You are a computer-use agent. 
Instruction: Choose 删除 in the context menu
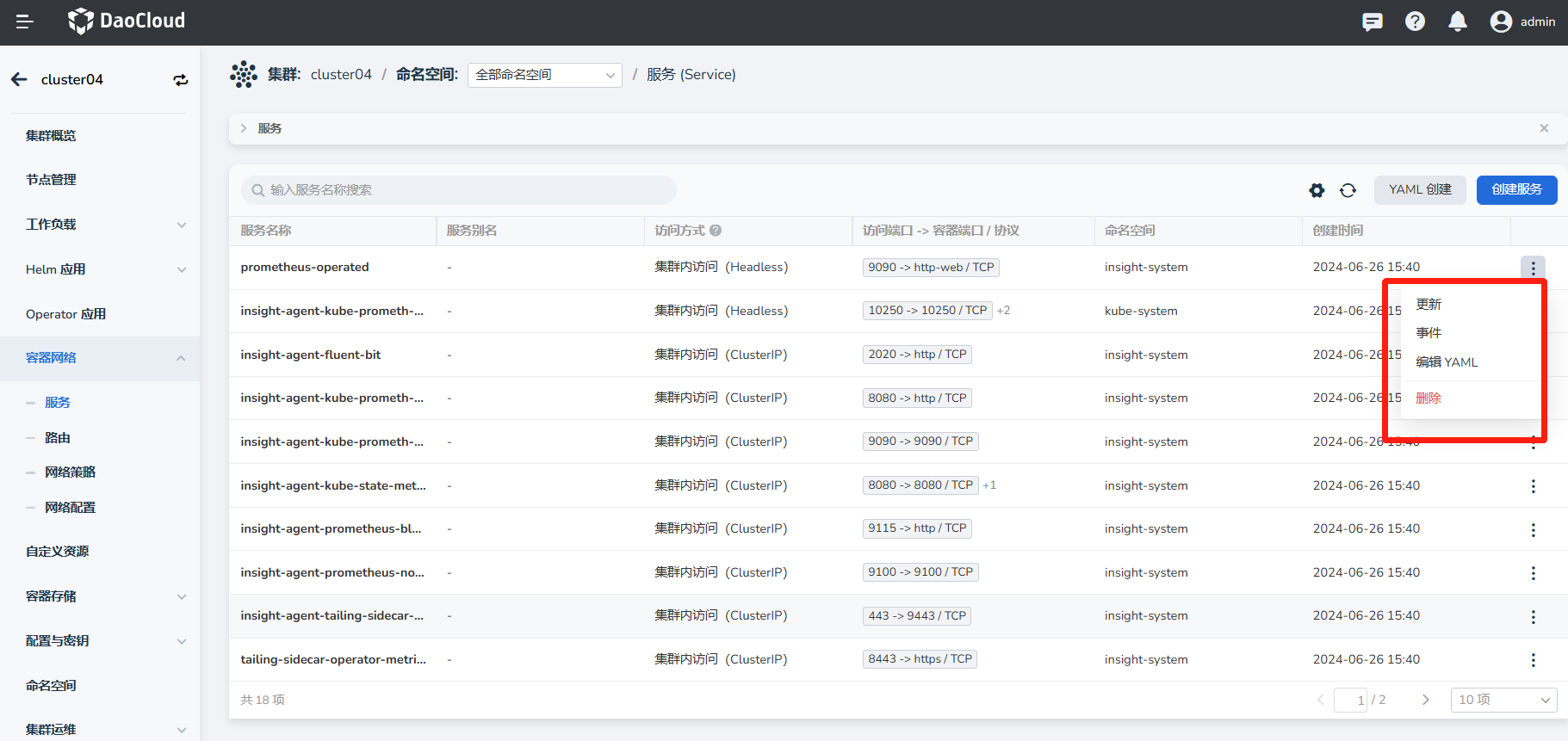[1429, 398]
